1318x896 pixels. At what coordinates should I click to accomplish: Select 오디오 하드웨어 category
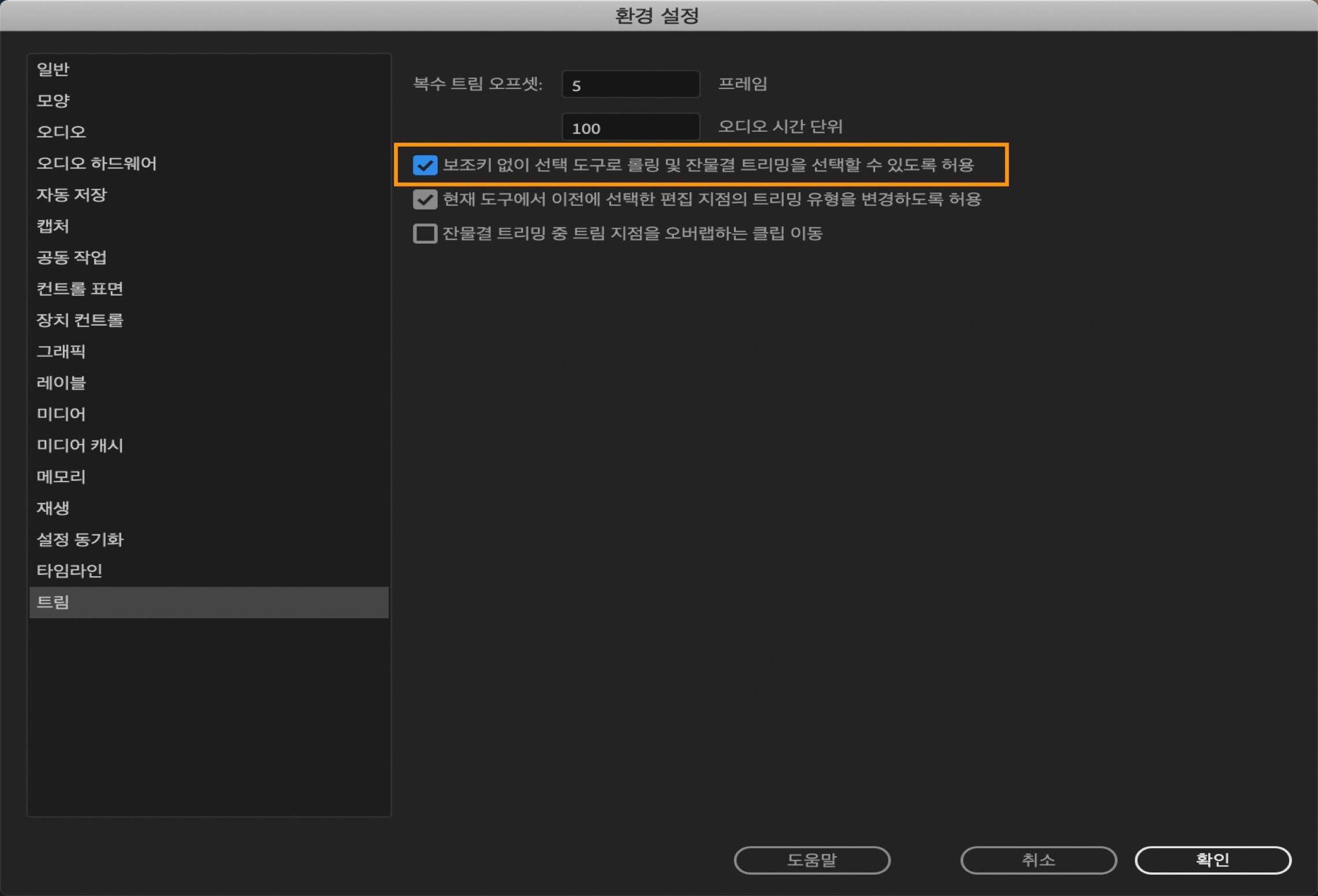point(96,163)
